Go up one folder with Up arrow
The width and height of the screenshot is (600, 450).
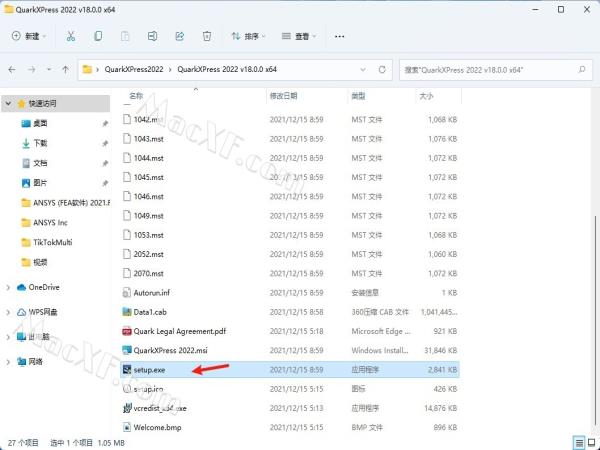pos(65,70)
